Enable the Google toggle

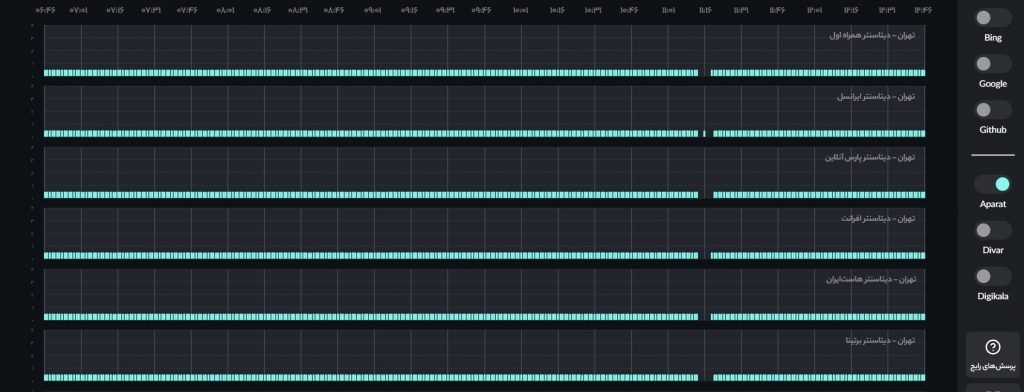(x=993, y=63)
